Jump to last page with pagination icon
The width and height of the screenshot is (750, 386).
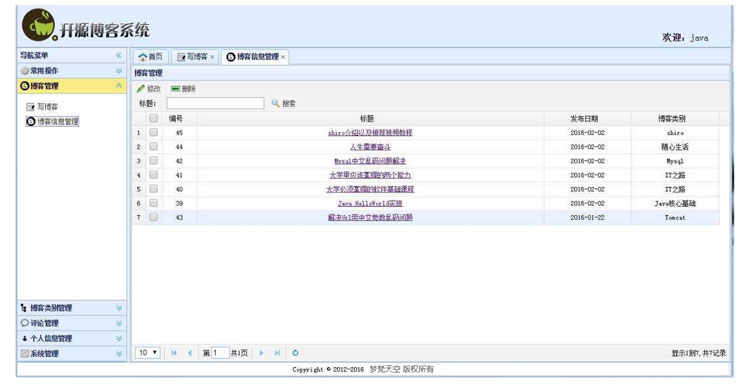[x=277, y=353]
